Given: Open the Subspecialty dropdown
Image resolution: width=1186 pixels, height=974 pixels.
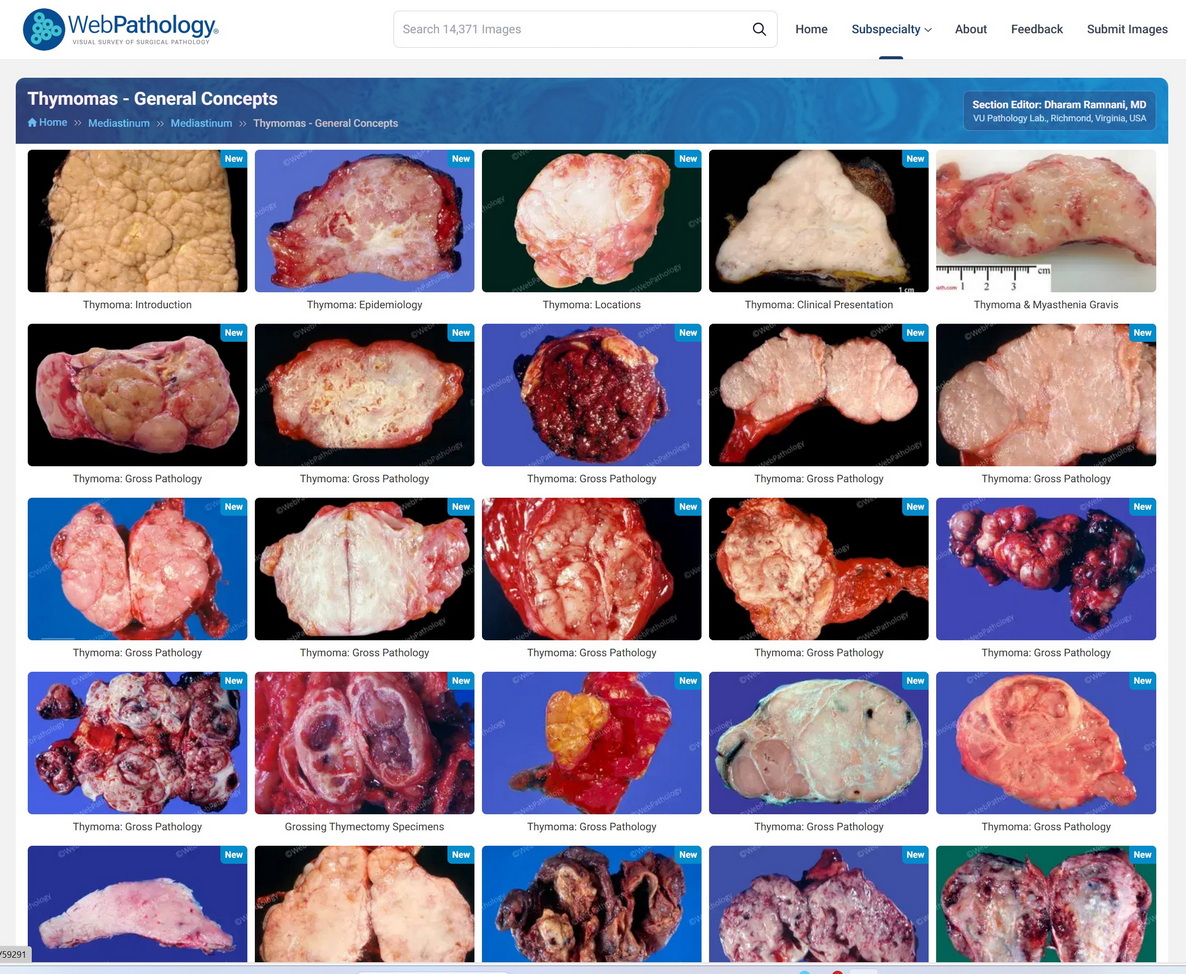Looking at the screenshot, I should click(x=890, y=29).
